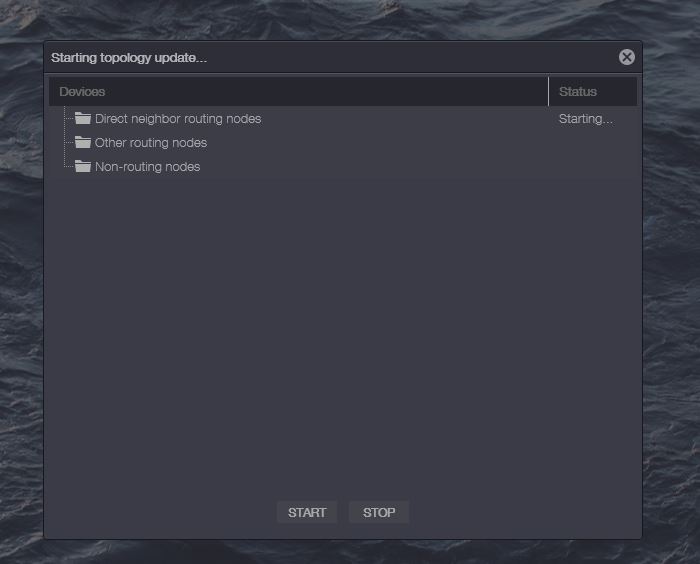
Task: Select the Other routing nodes label
Action: point(151,143)
